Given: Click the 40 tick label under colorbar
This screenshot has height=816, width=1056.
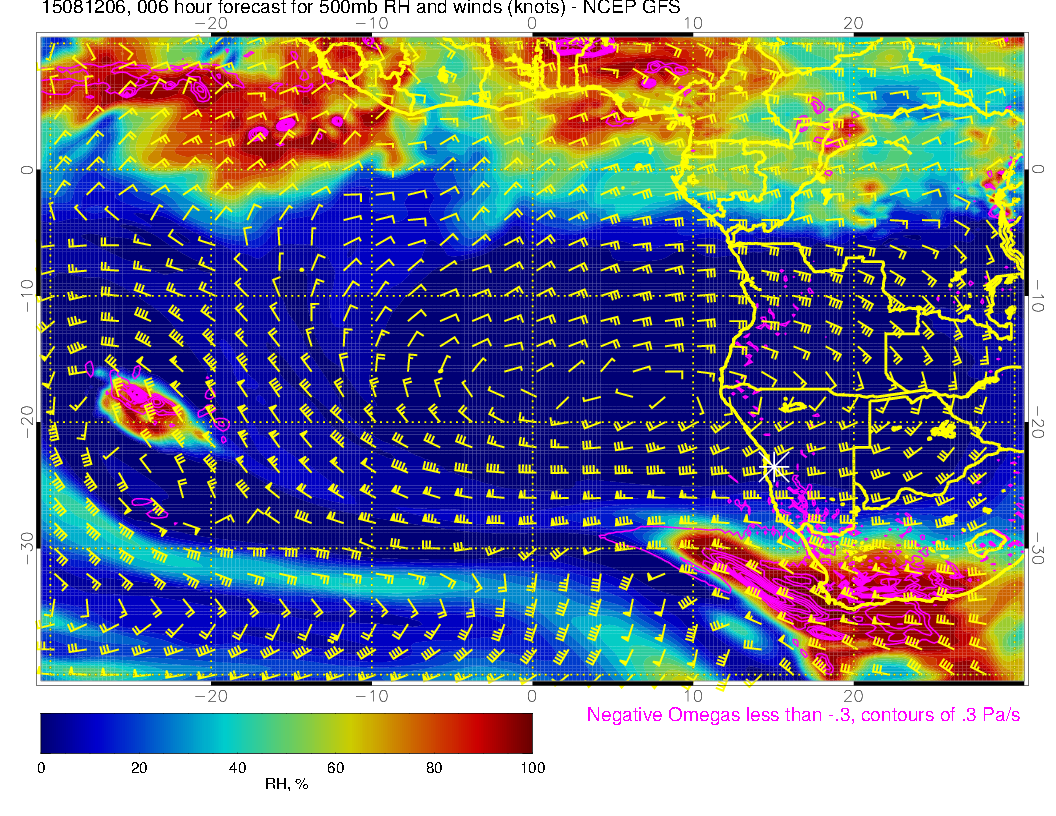Looking at the screenshot, I should [x=237, y=767].
